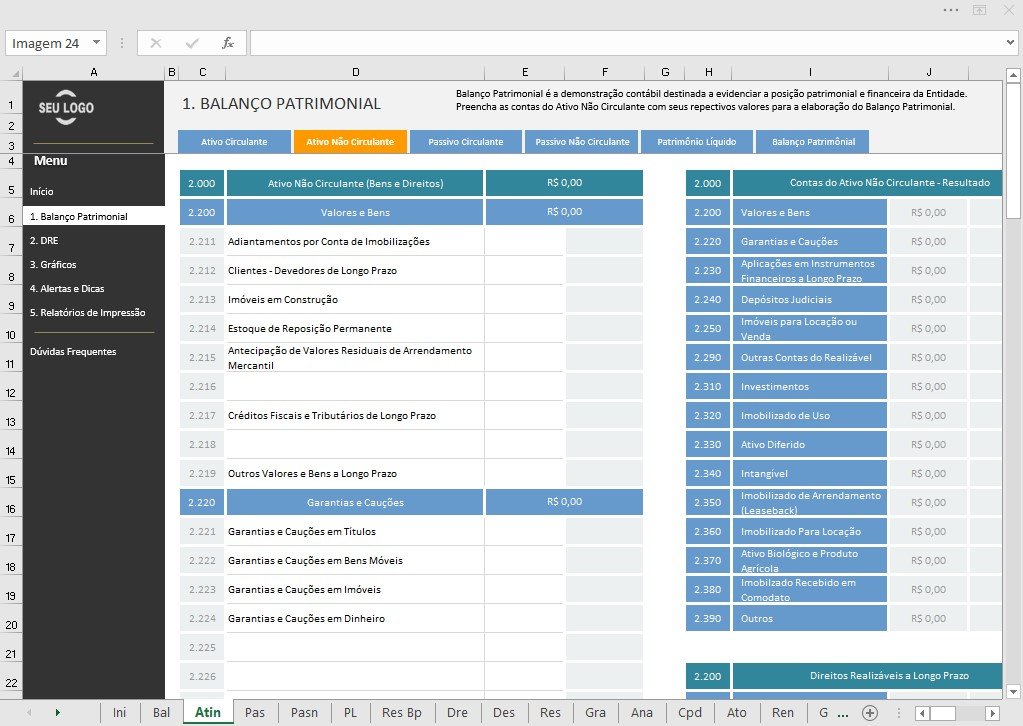This screenshot has width=1023, height=726.
Task: Click the Cancel X icon in formula bar
Action: tap(156, 43)
